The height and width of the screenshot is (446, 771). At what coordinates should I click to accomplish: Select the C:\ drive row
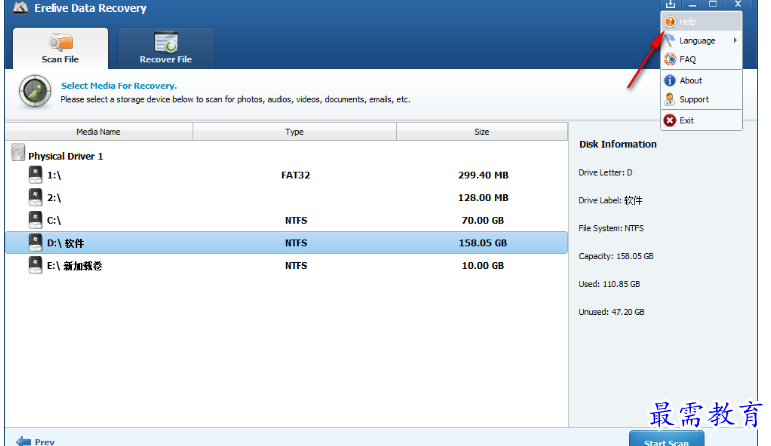point(287,220)
